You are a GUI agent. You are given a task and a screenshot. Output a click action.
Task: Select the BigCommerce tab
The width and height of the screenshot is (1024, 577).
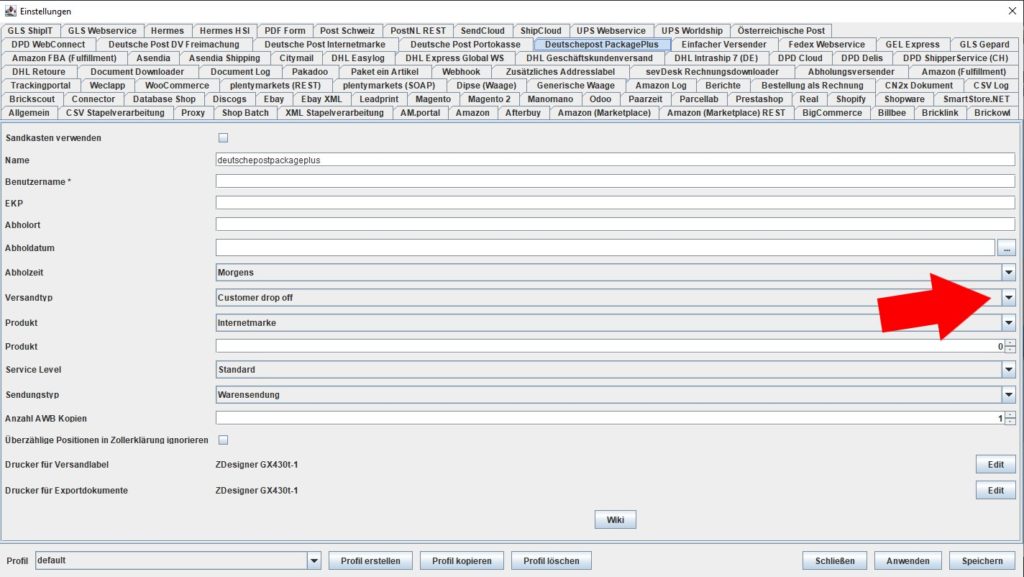pos(832,113)
